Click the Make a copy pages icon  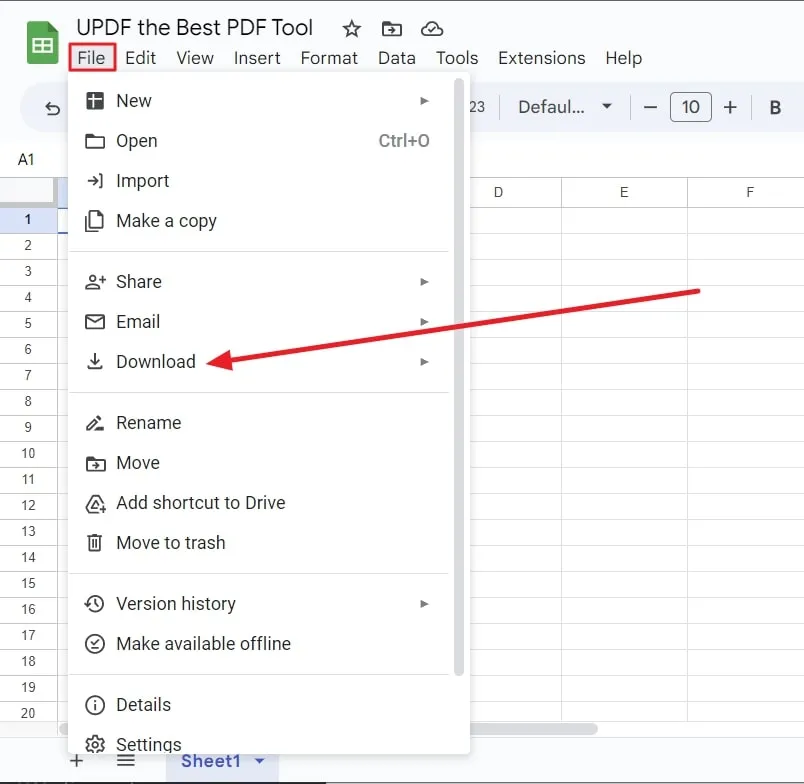click(94, 221)
